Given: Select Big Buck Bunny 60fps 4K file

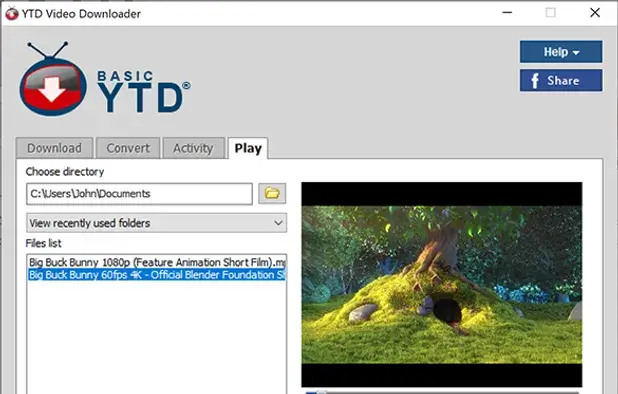Looking at the screenshot, I should coord(157,275).
